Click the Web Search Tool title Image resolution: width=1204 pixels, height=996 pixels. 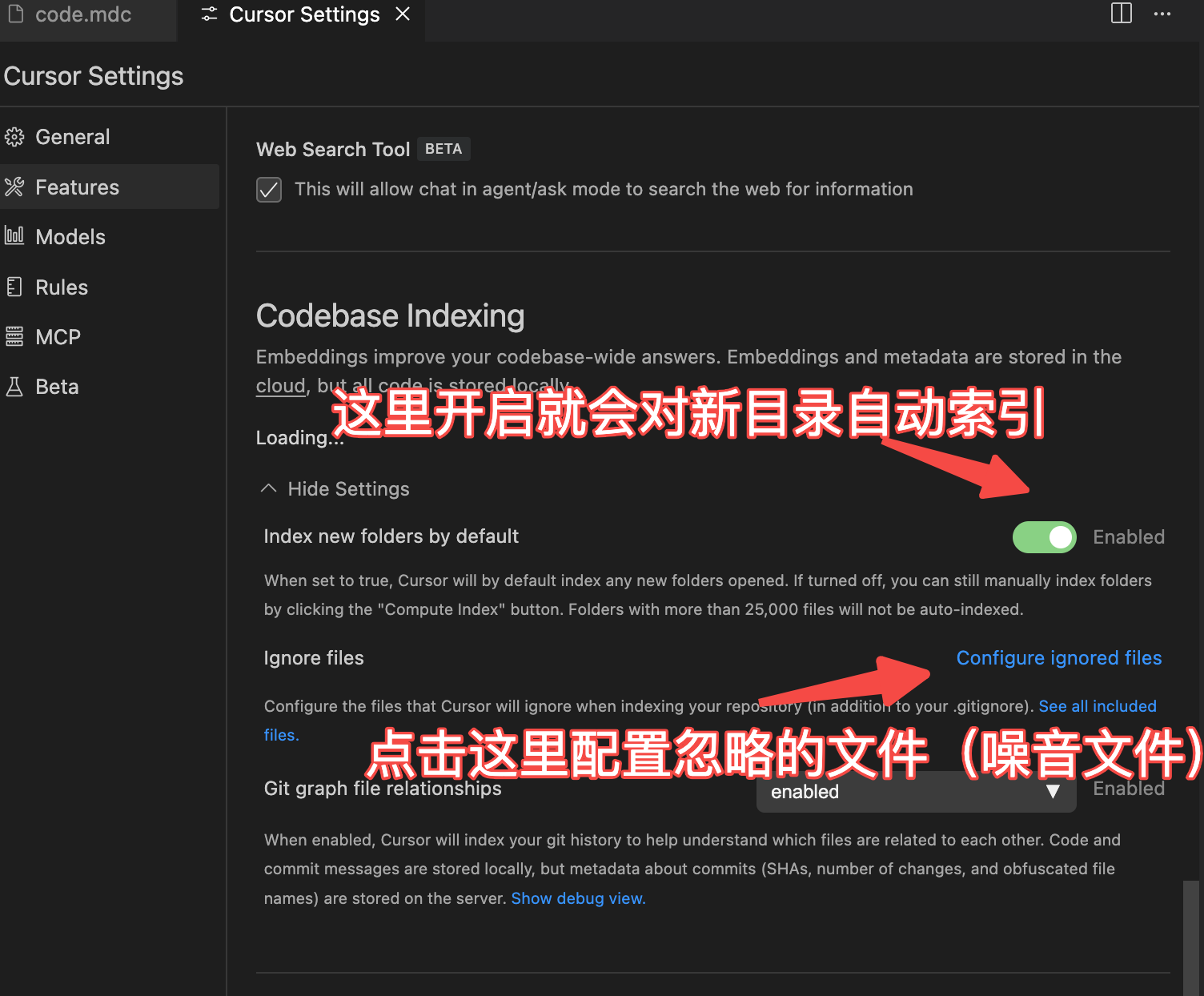pyautogui.click(x=333, y=150)
